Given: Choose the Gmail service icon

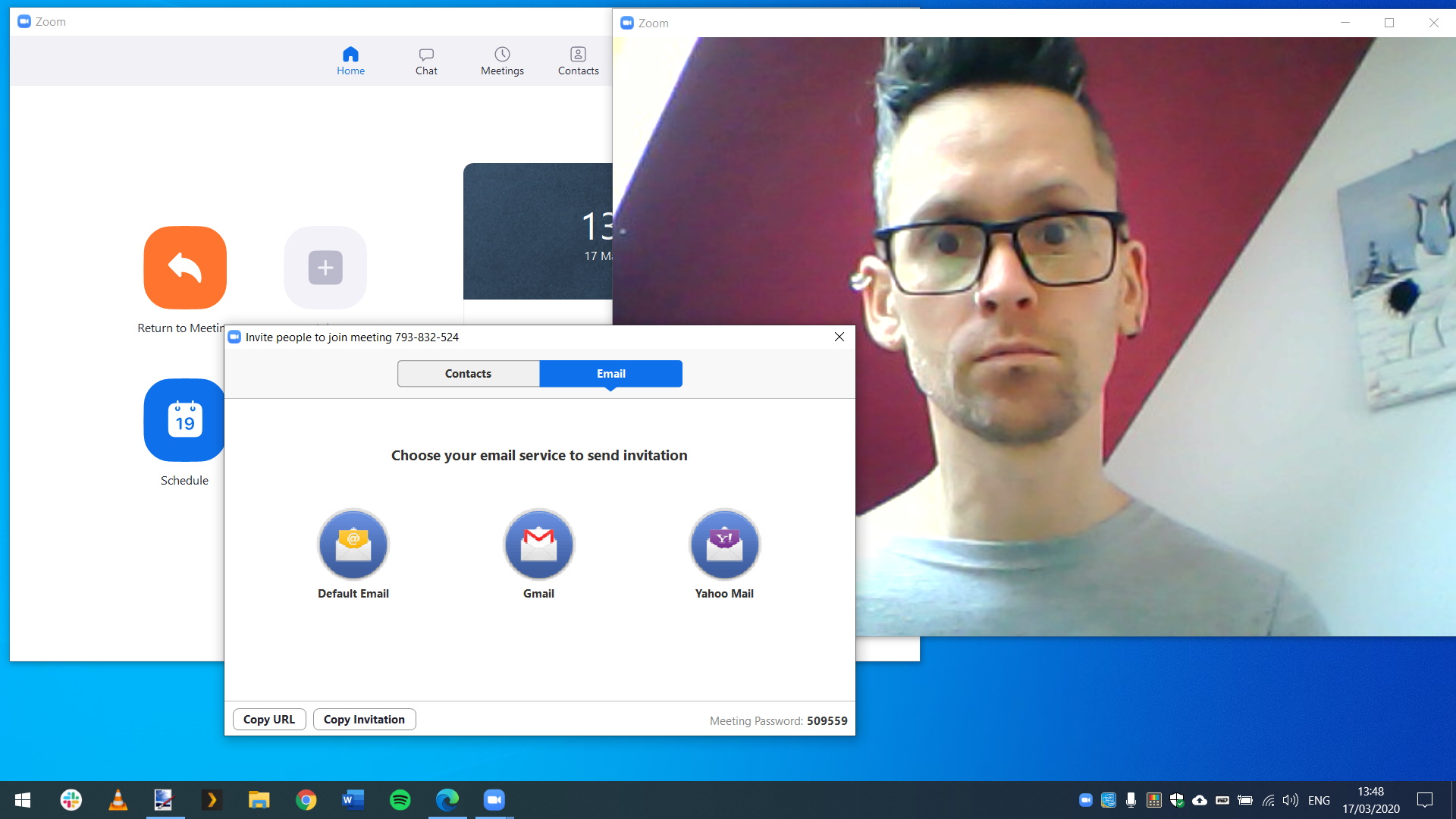Looking at the screenshot, I should [539, 544].
